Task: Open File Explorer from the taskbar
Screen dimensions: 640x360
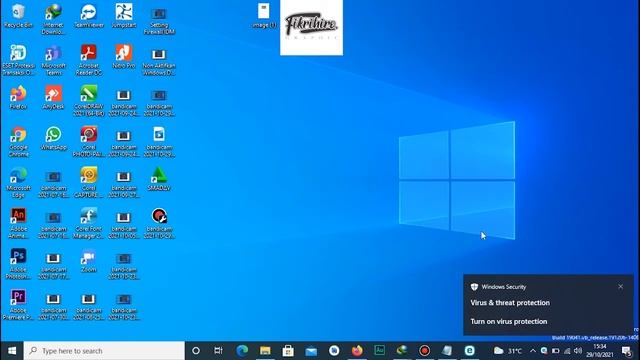Action: pos(265,351)
